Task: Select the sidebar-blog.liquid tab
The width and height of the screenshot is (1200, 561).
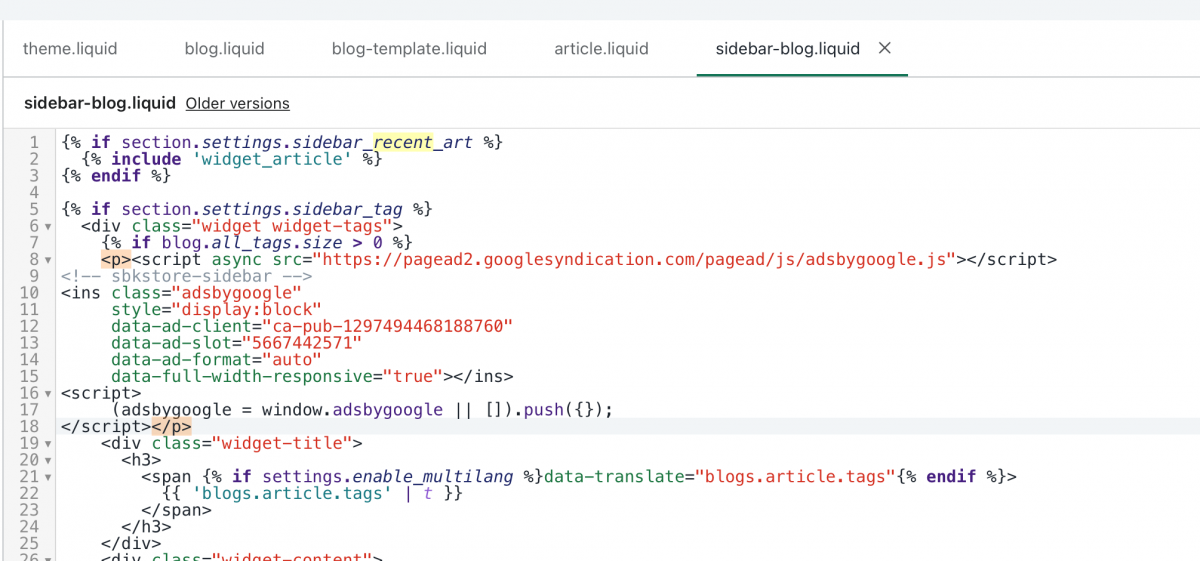Action: [787, 48]
